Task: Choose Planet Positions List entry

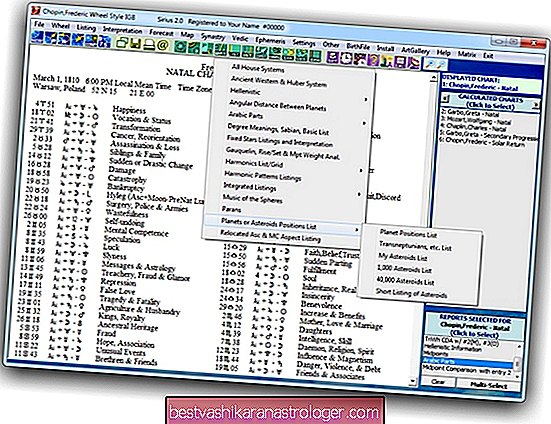Action: [x=408, y=234]
